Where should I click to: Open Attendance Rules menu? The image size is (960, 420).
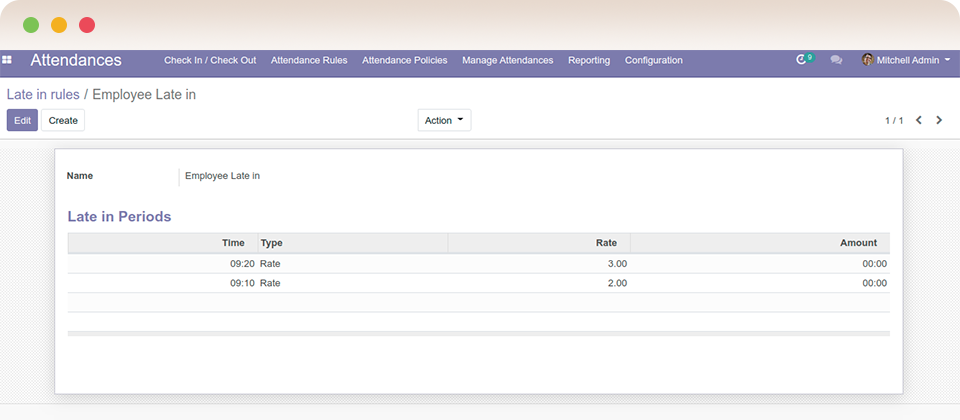point(309,60)
